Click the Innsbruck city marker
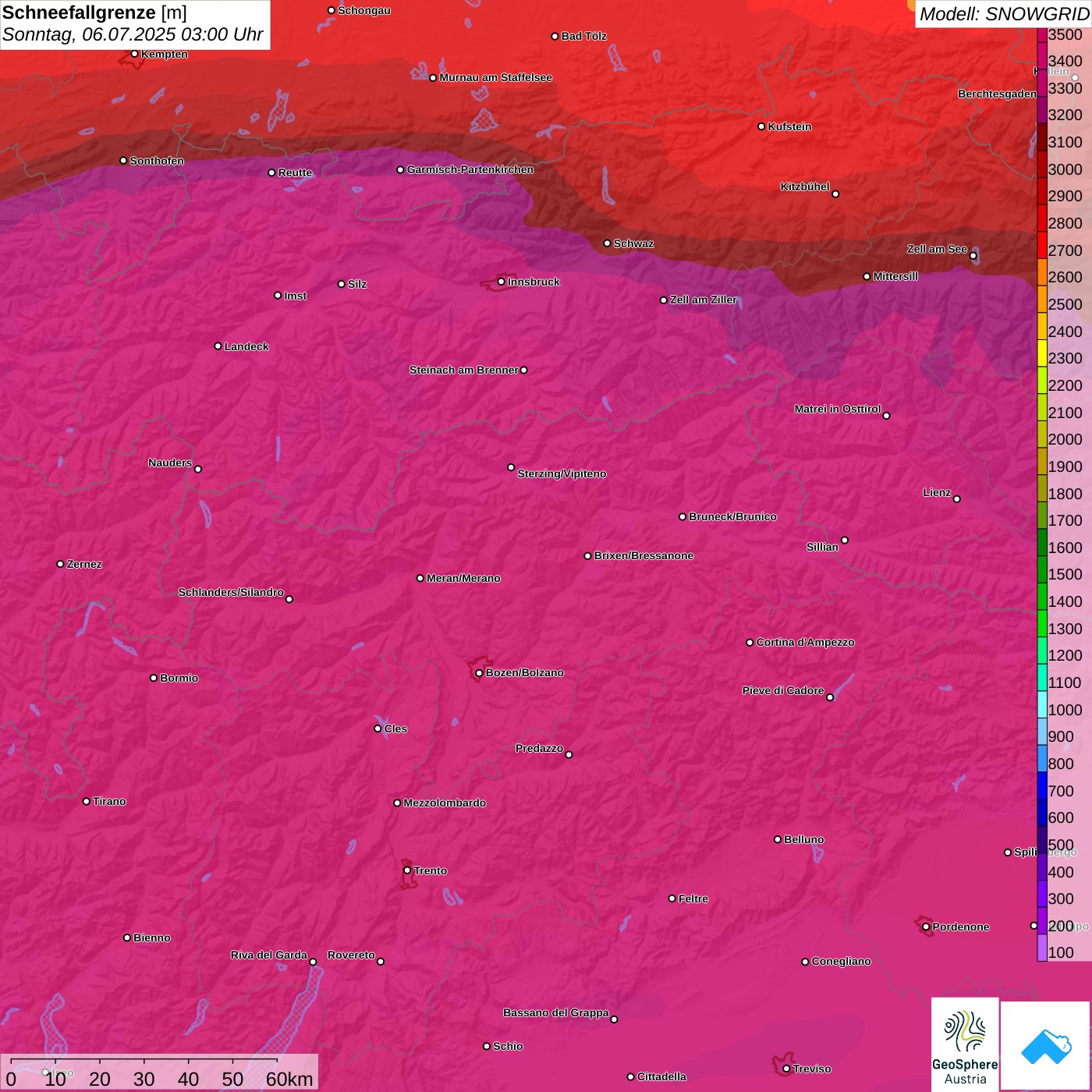1092x1092 pixels. click(x=502, y=282)
